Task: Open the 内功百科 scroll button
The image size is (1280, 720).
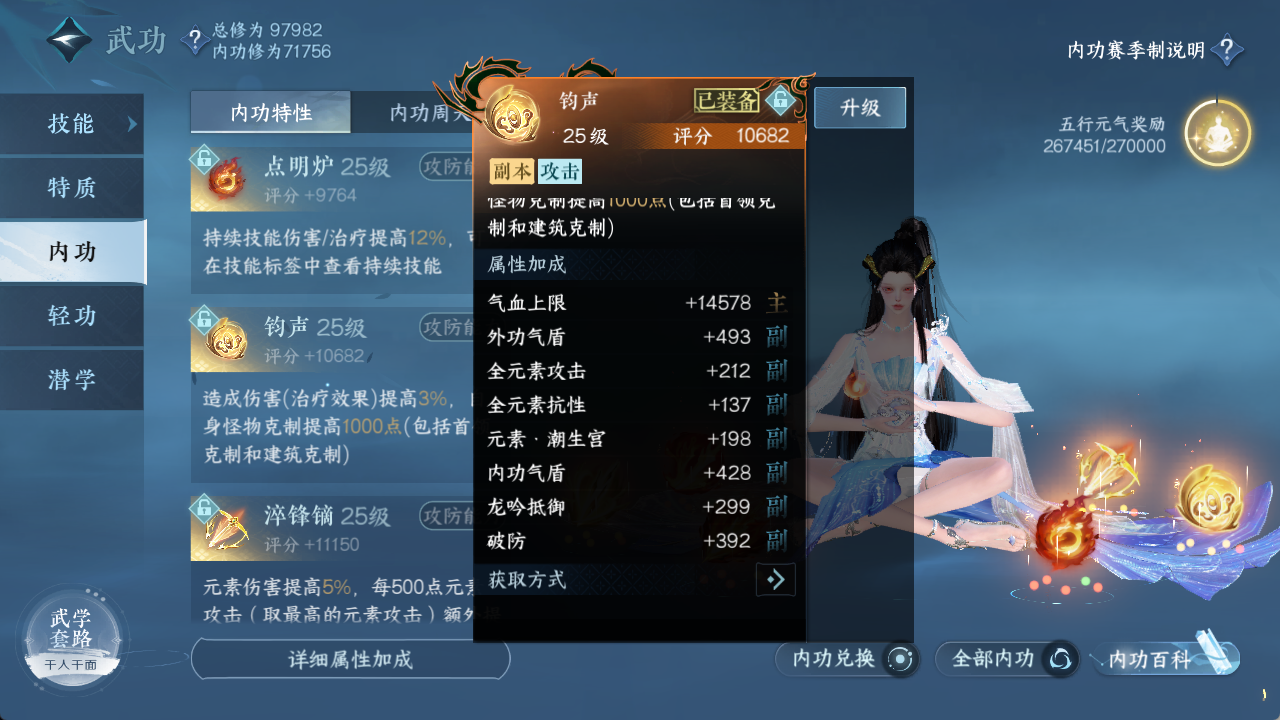Action: point(1165,659)
